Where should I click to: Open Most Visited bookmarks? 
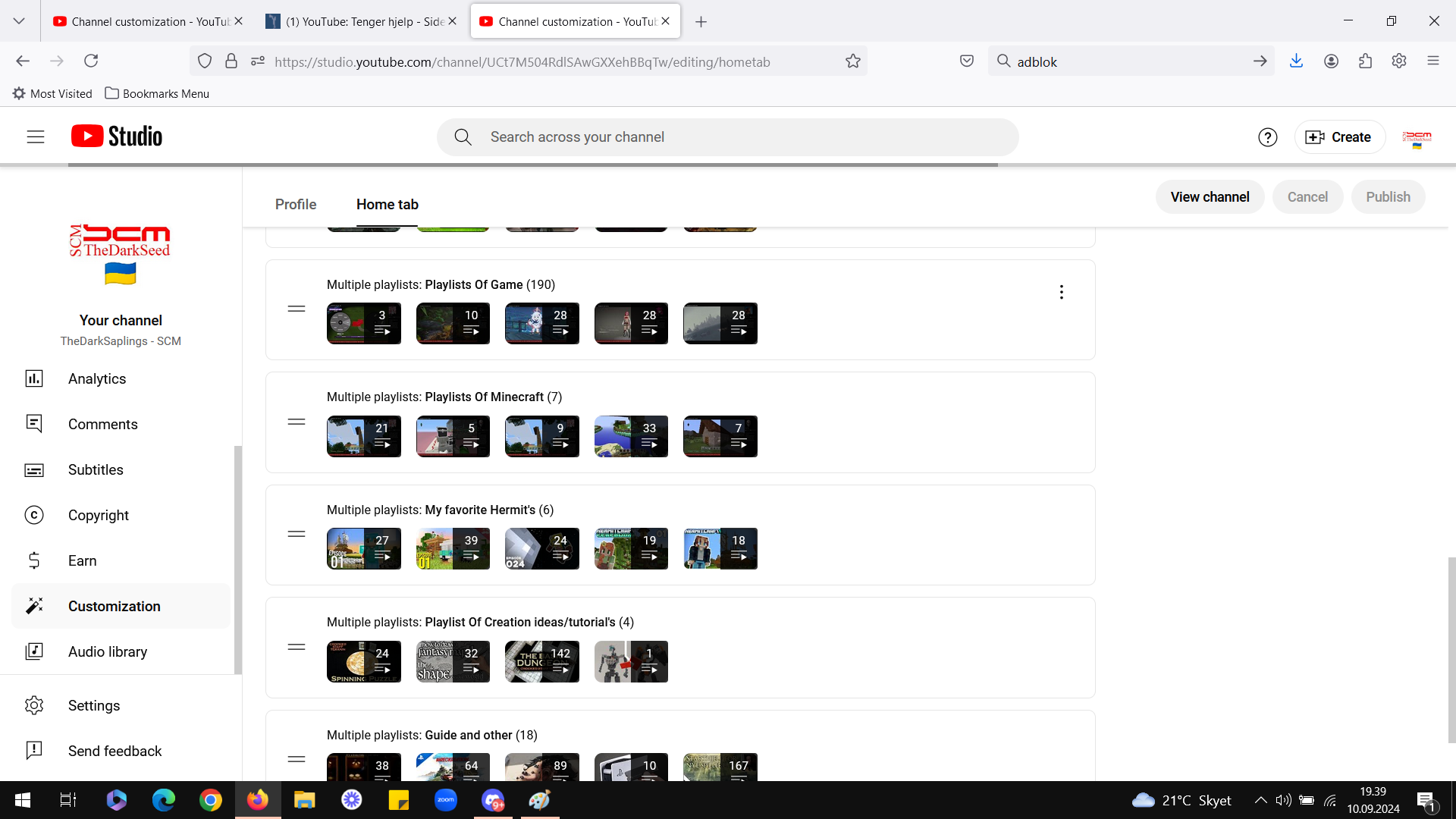click(x=52, y=93)
